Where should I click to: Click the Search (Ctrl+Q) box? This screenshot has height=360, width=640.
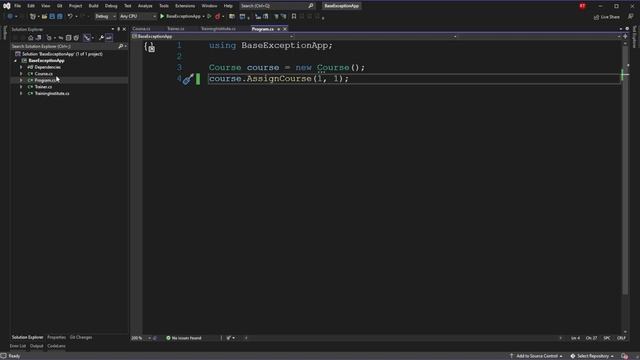point(277,6)
